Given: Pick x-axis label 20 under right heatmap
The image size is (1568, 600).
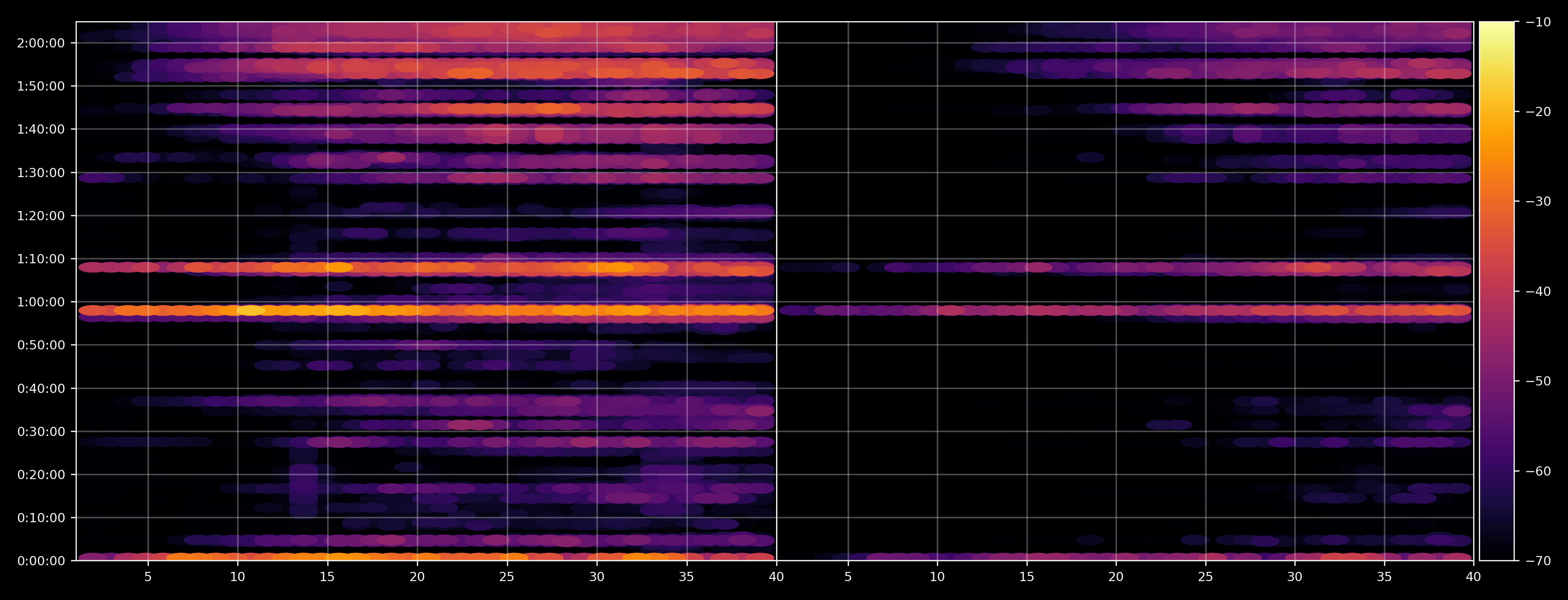Looking at the screenshot, I should click(x=1116, y=577).
